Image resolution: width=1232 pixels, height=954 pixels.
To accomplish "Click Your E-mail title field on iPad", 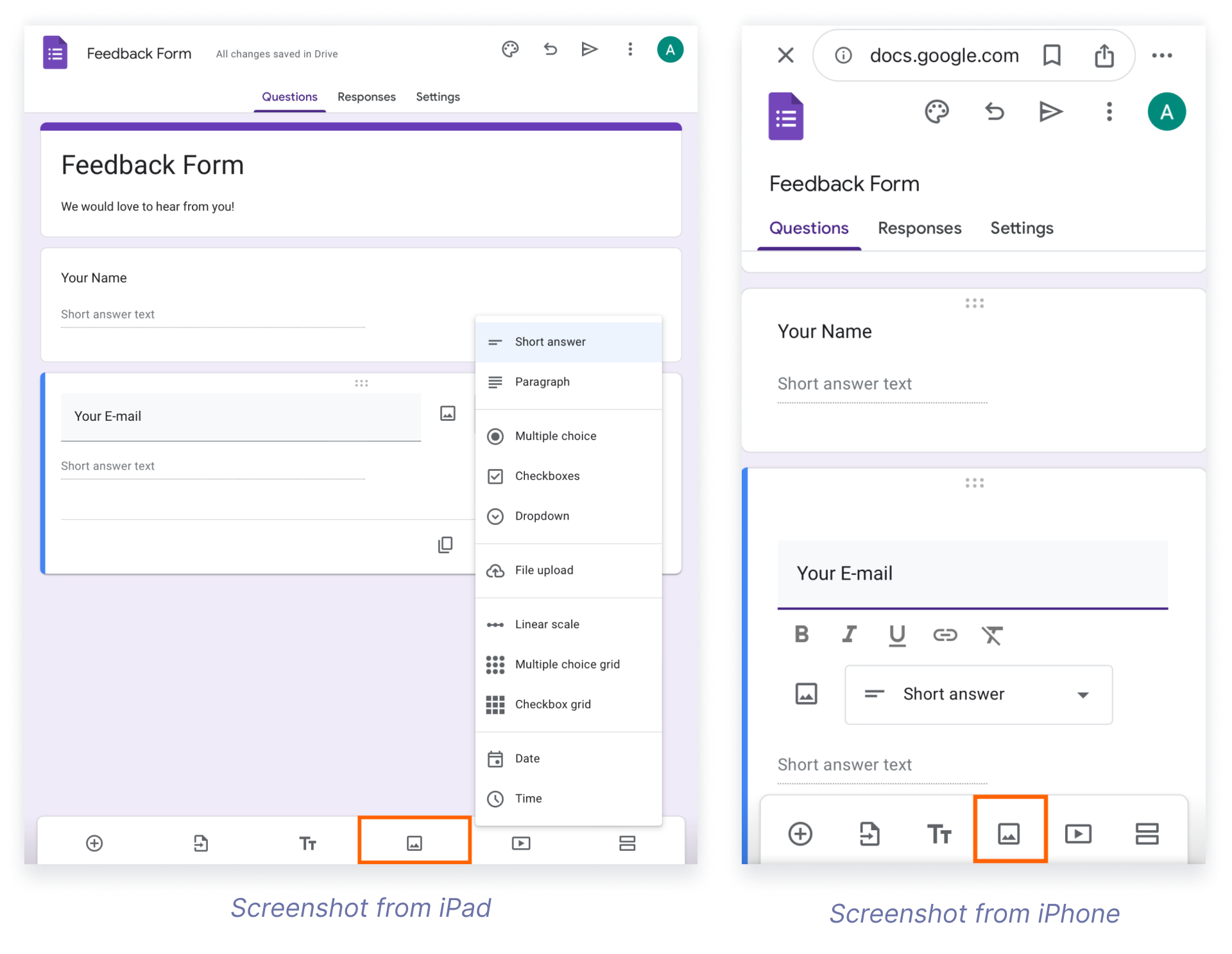I will pos(241,416).
